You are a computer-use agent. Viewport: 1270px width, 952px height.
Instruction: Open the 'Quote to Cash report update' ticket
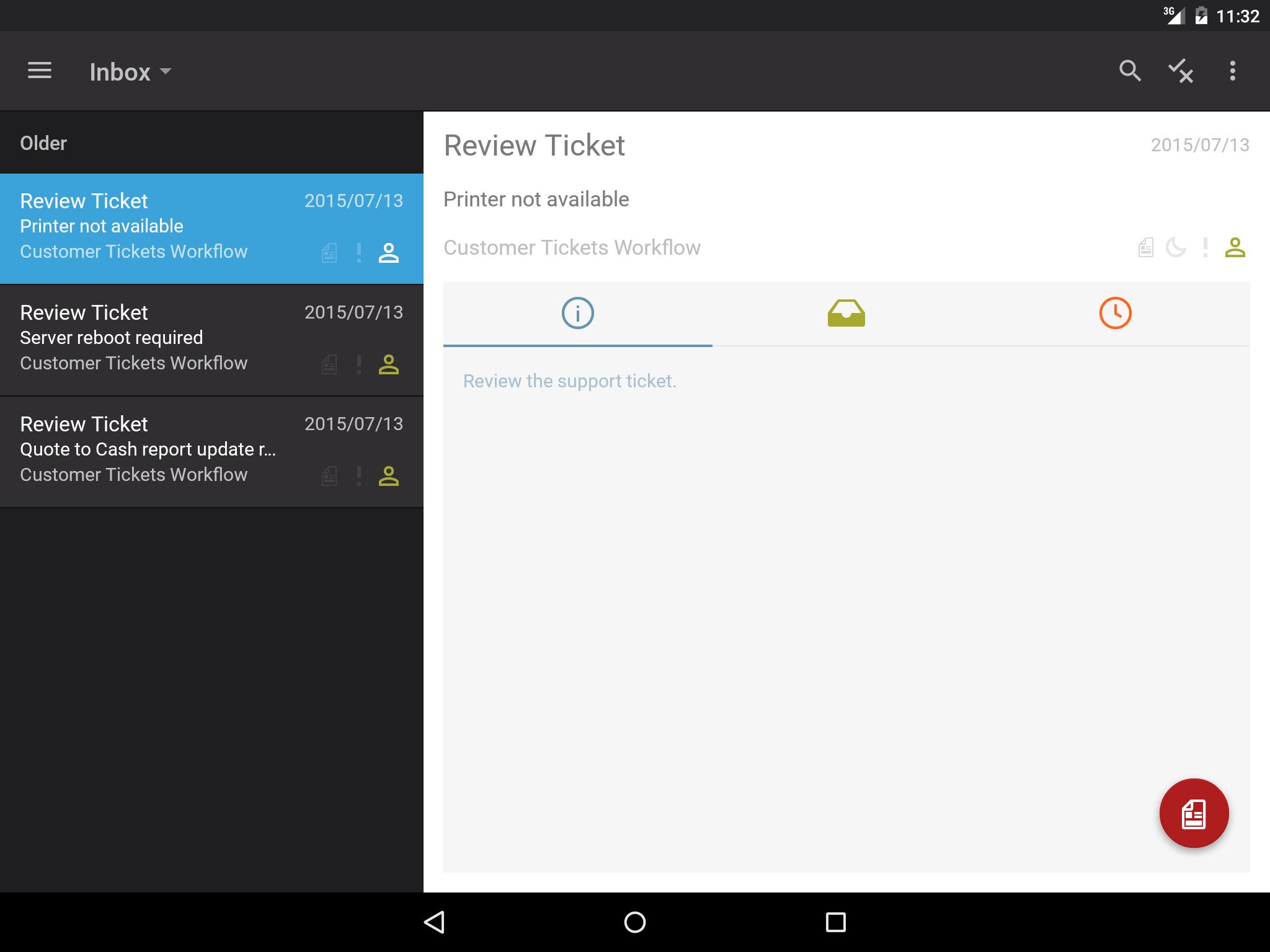click(x=211, y=452)
